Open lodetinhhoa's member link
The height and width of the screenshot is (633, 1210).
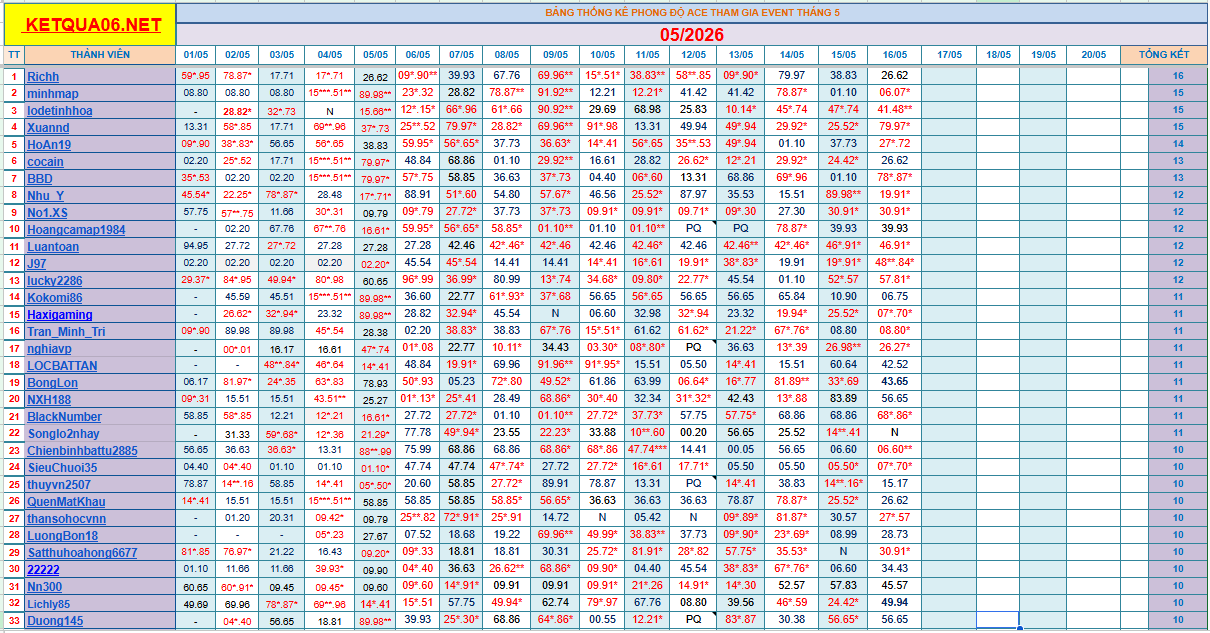tap(59, 110)
